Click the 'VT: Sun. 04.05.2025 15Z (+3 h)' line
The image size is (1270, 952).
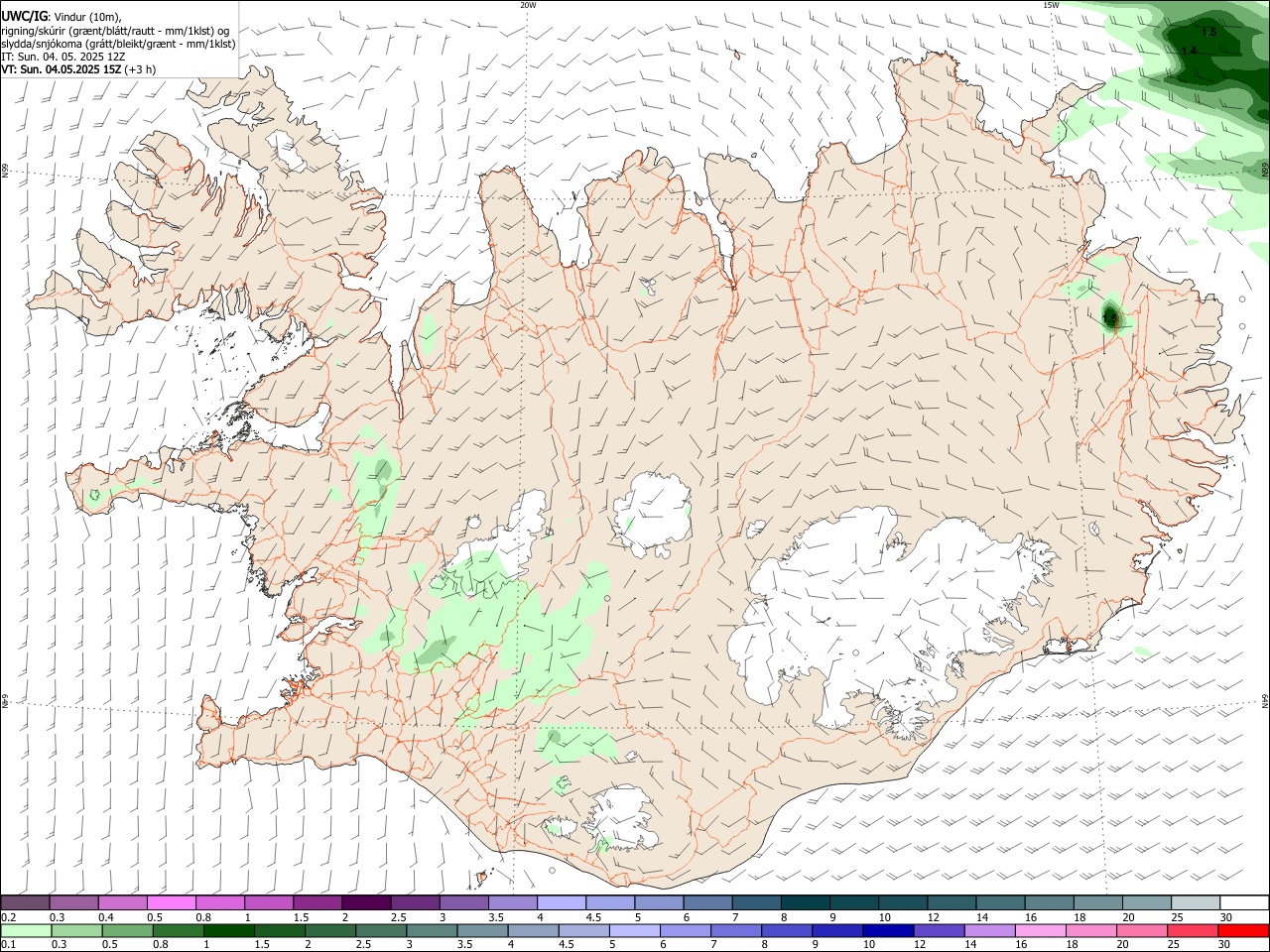[x=78, y=69]
